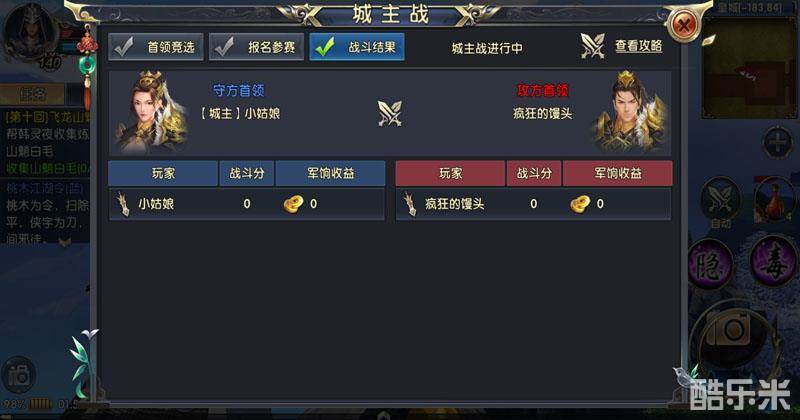The height and width of the screenshot is (420, 800).
Task: Click the red 军饷收益 column header
Action: (x=617, y=174)
